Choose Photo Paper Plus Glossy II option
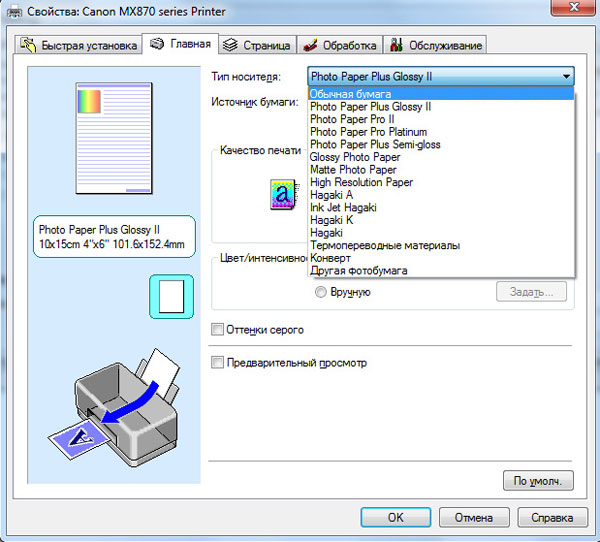The width and height of the screenshot is (600, 542). coord(441,106)
